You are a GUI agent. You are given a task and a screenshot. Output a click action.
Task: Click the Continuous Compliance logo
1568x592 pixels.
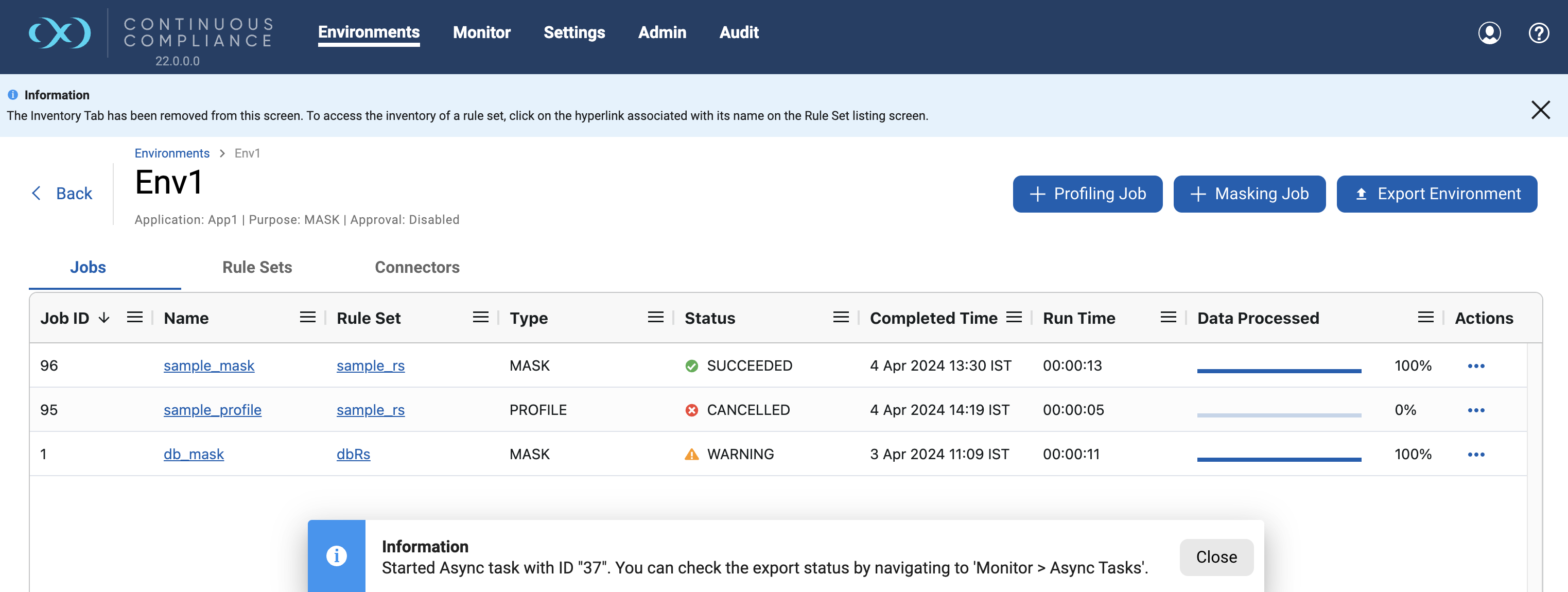(x=59, y=33)
